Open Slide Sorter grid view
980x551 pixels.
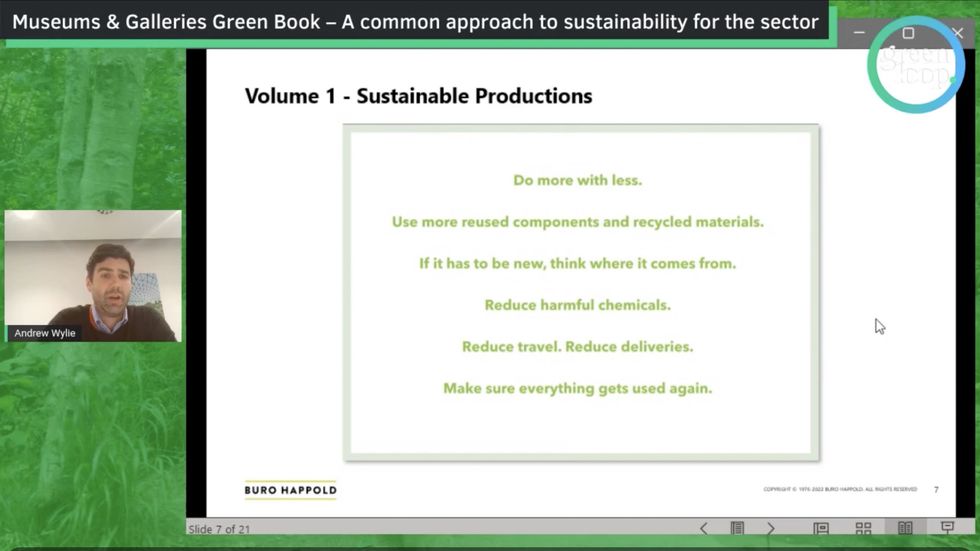[863, 529]
